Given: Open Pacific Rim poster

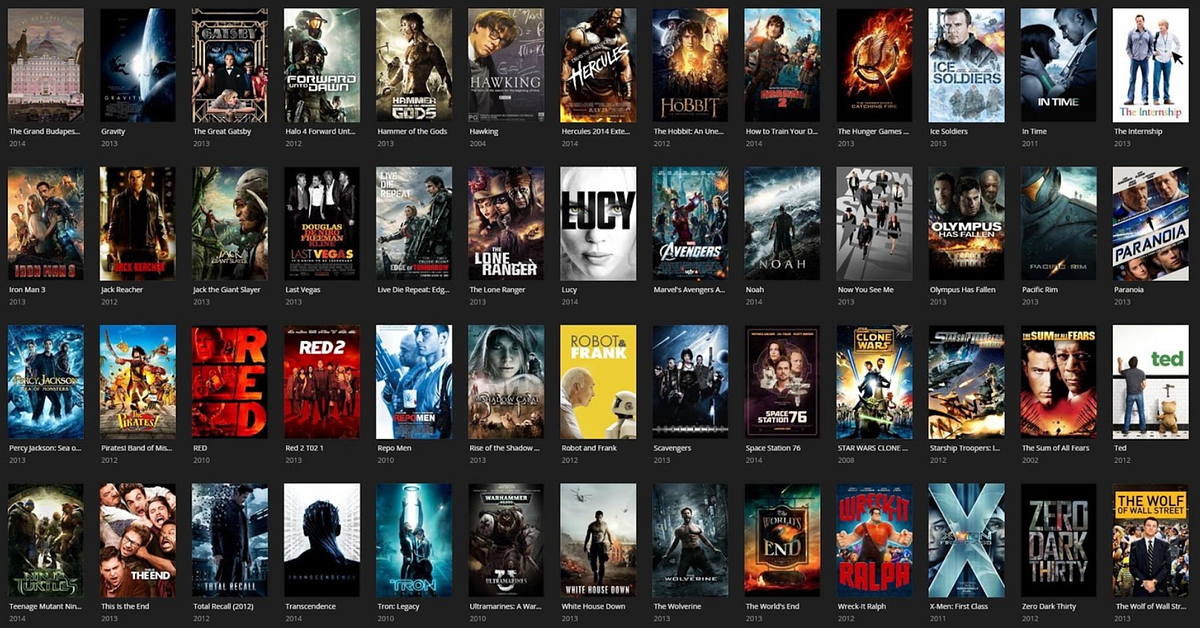Looking at the screenshot, I should [x=1058, y=223].
